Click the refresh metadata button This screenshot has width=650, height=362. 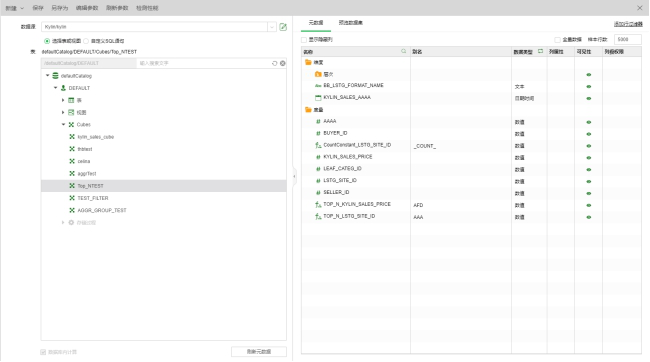(259, 352)
